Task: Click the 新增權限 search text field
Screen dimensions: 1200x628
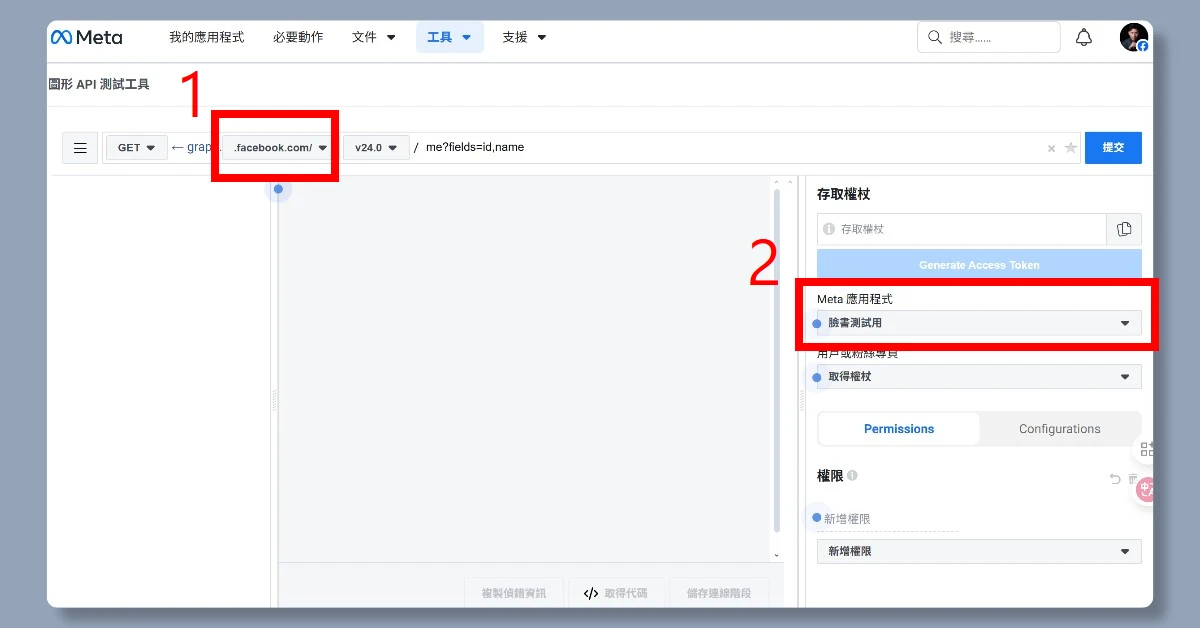Action: coord(888,519)
